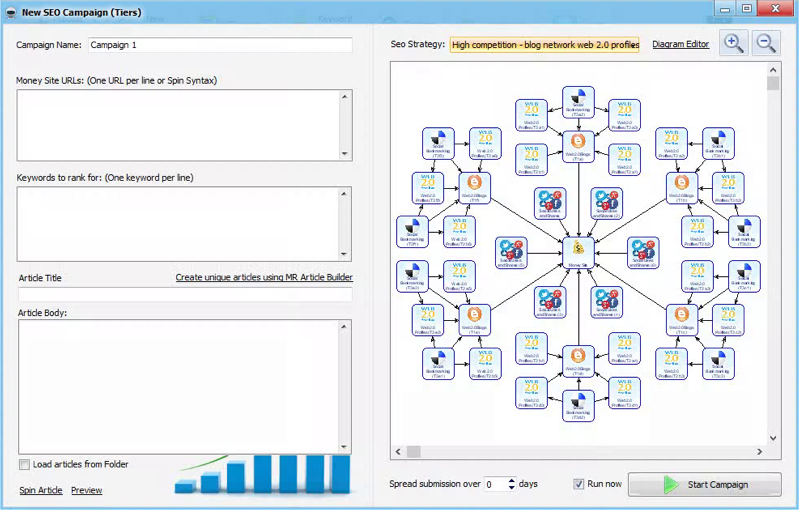799x510 pixels.
Task: Increase spread submission days with up arrow
Action: click(x=512, y=480)
